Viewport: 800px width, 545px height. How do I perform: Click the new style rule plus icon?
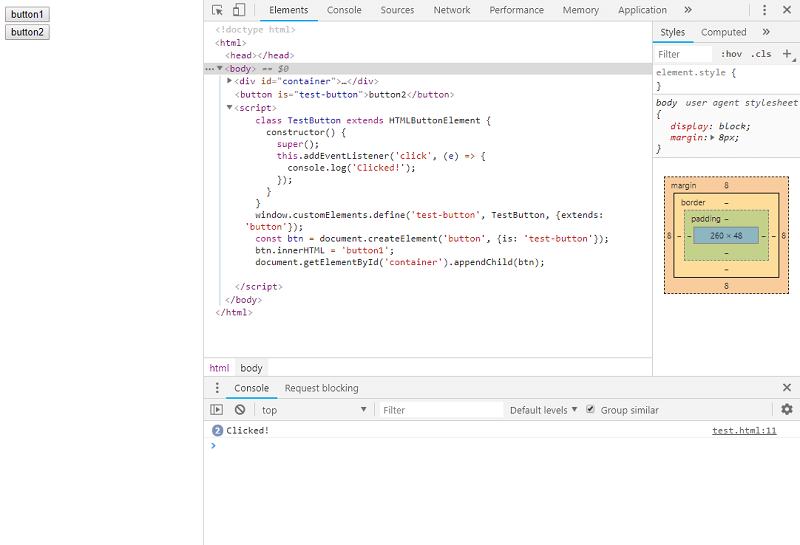click(x=787, y=54)
